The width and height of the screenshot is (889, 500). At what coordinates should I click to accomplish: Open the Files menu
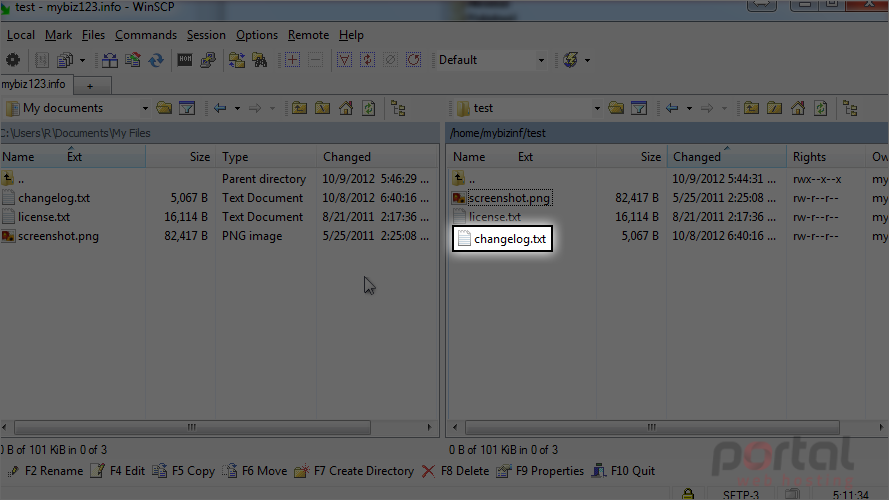point(93,35)
